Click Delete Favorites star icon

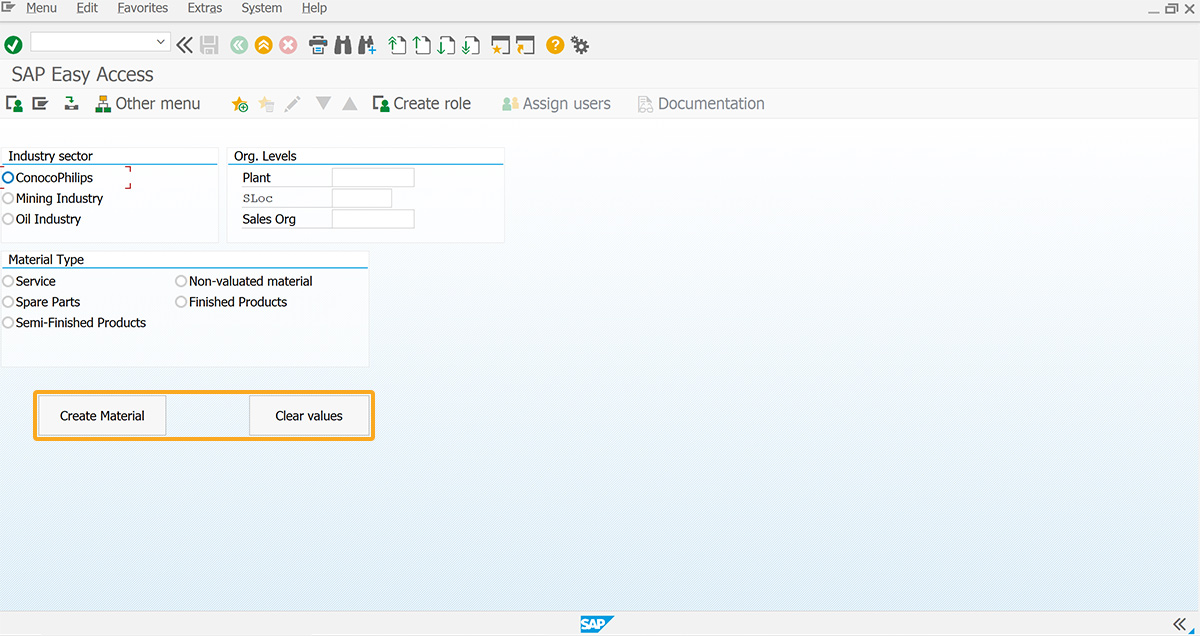[266, 104]
